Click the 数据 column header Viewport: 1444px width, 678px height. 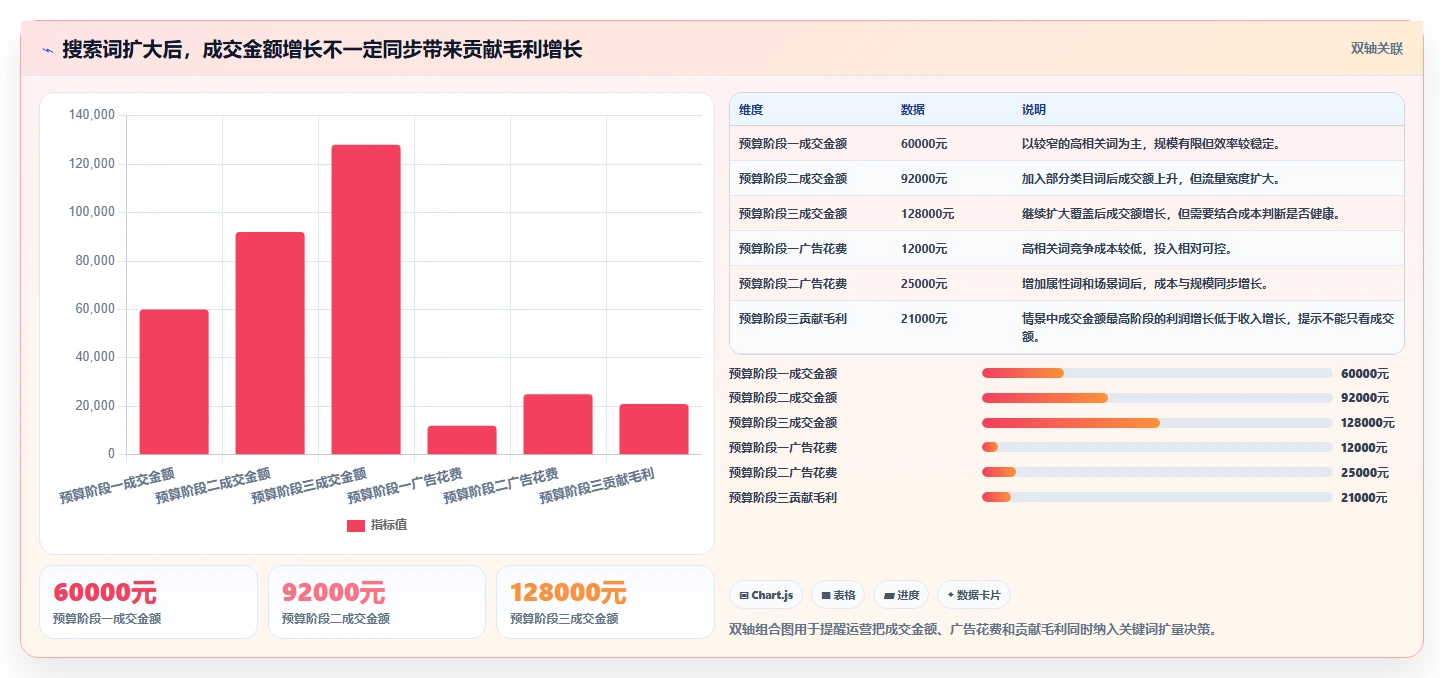pos(913,110)
